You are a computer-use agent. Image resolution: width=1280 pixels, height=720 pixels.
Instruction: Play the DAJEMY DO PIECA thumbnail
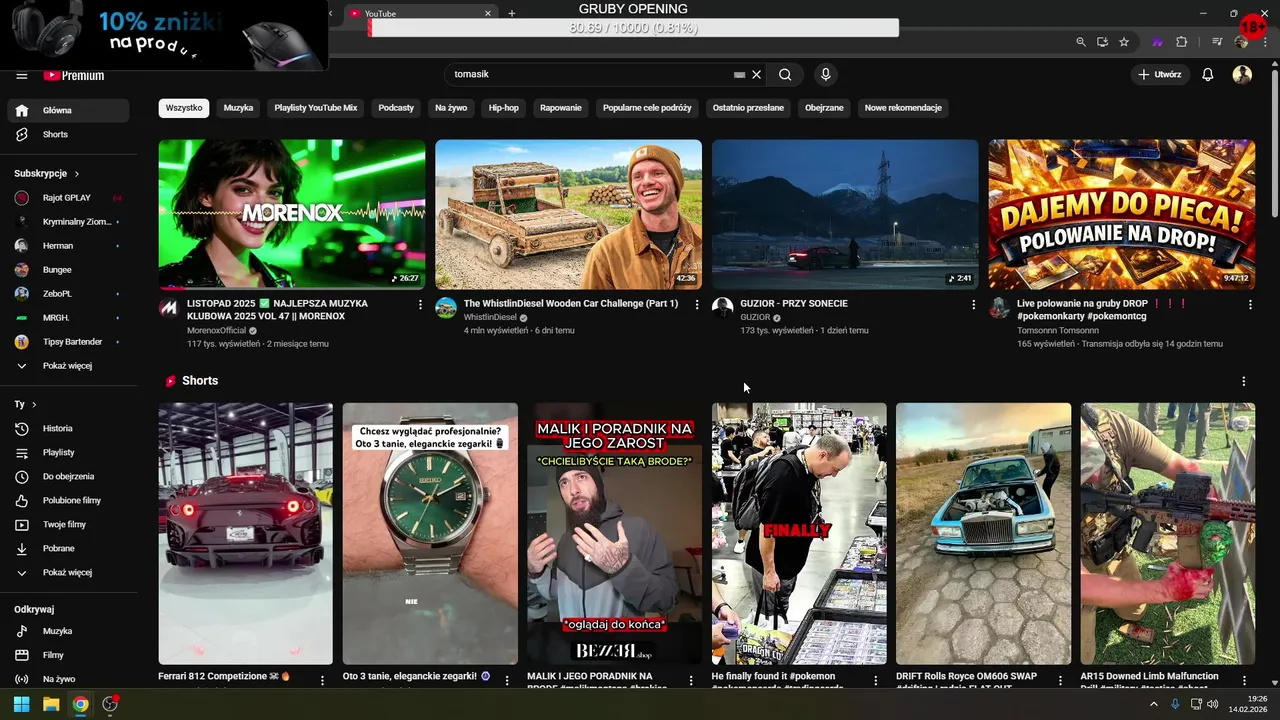(x=1122, y=214)
